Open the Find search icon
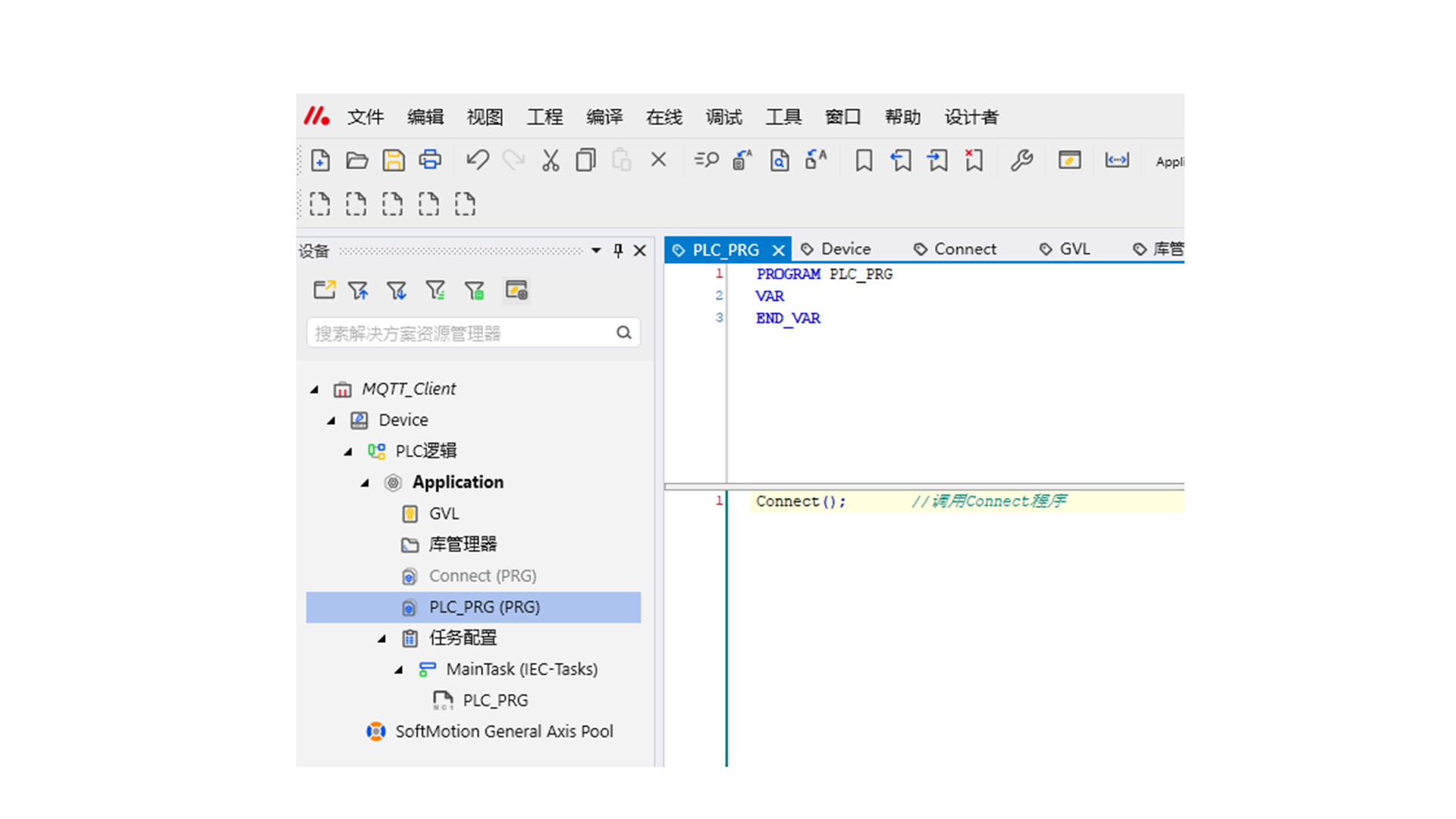This screenshot has width=1456, height=819. [x=706, y=160]
